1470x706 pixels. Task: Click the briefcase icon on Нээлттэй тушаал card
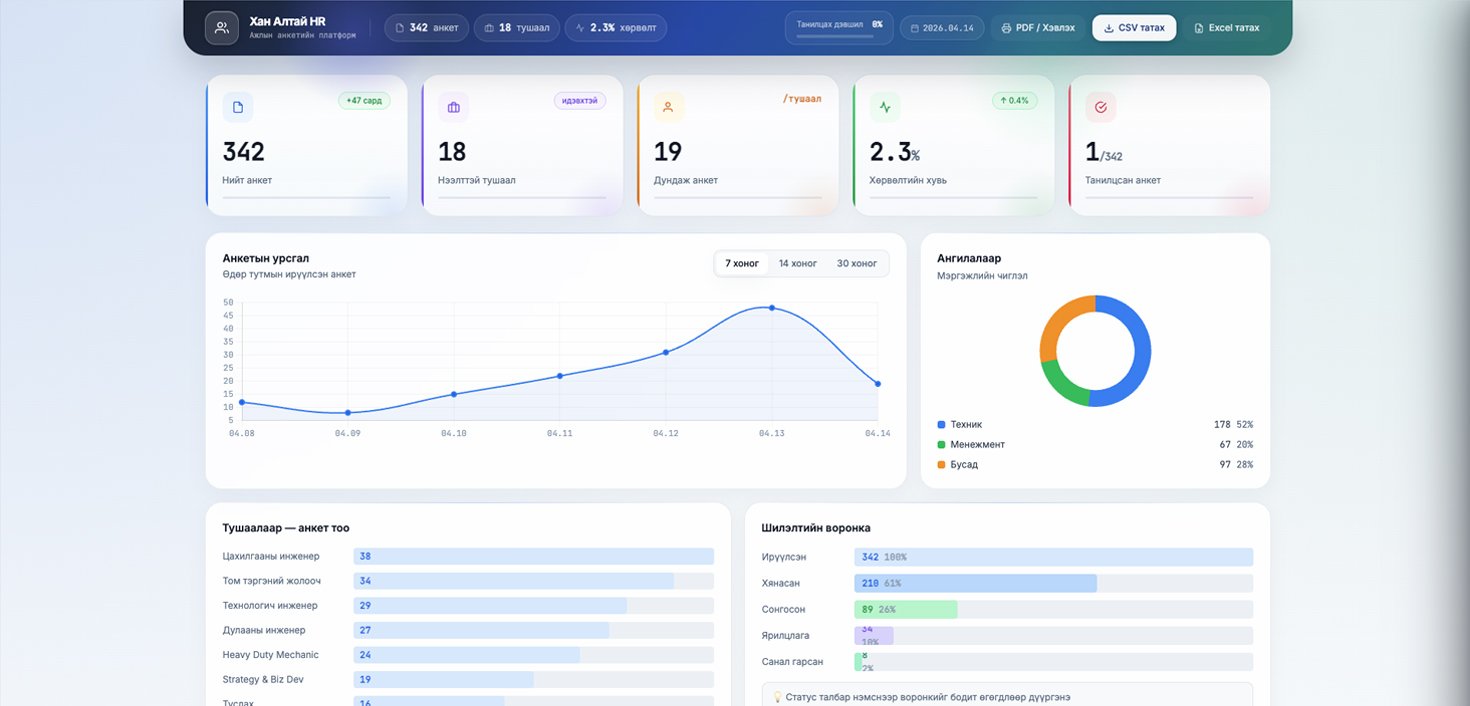coord(453,107)
